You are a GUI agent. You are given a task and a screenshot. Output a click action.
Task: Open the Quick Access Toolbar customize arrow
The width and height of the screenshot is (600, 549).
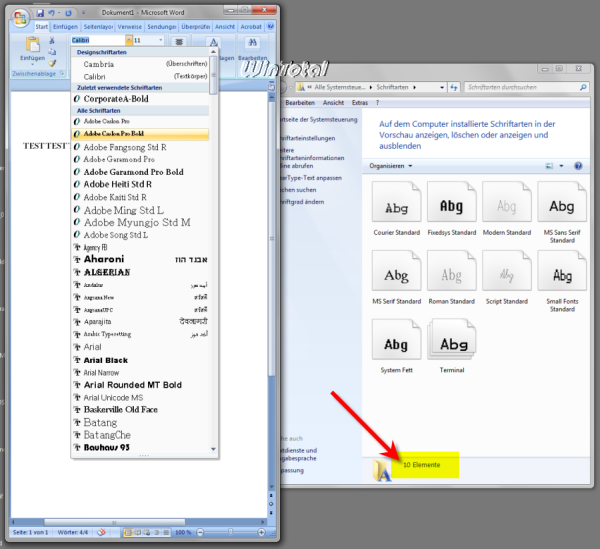click(x=83, y=13)
